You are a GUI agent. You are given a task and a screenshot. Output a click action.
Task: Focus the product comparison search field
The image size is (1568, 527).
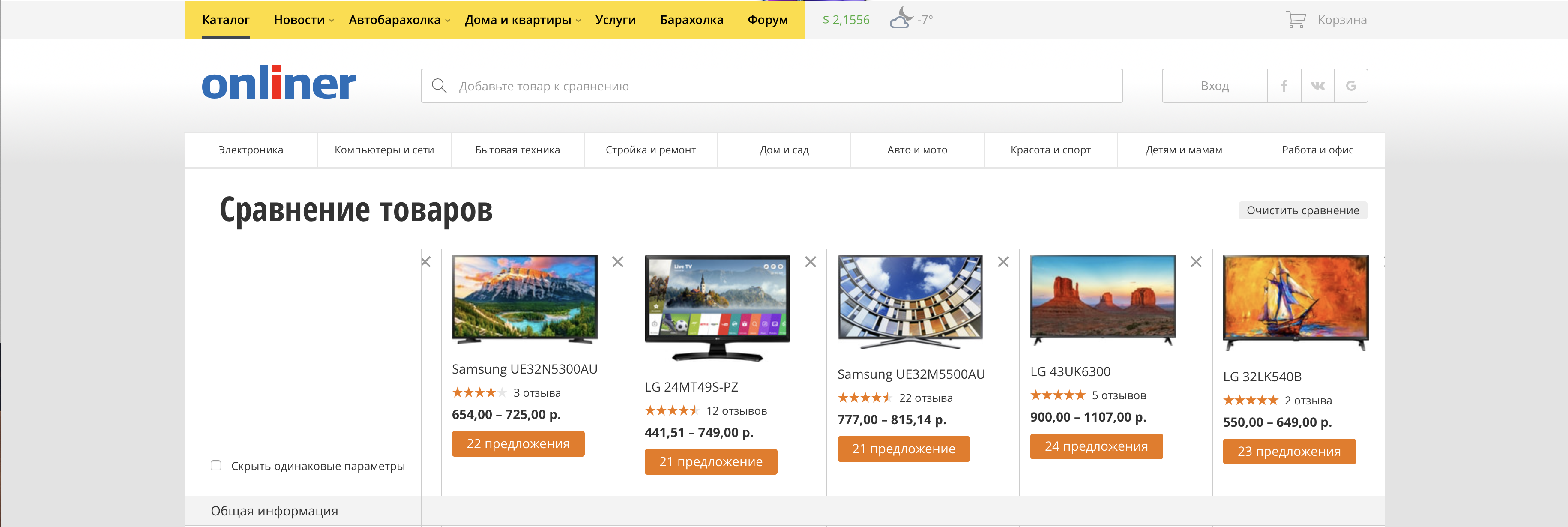click(771, 86)
